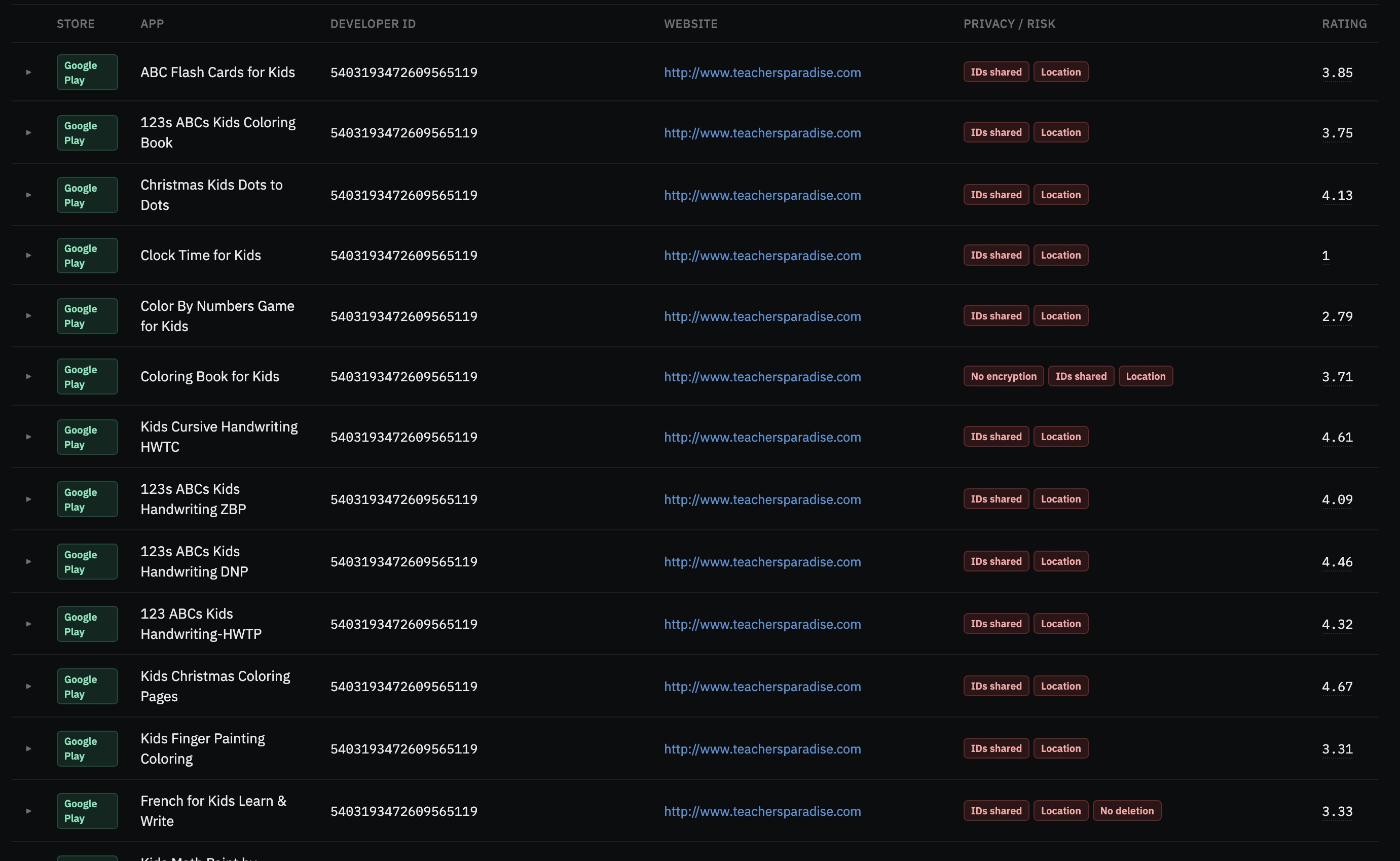Expand the Color By Numbers Game row
This screenshot has height=861, width=1400.
[x=28, y=315]
